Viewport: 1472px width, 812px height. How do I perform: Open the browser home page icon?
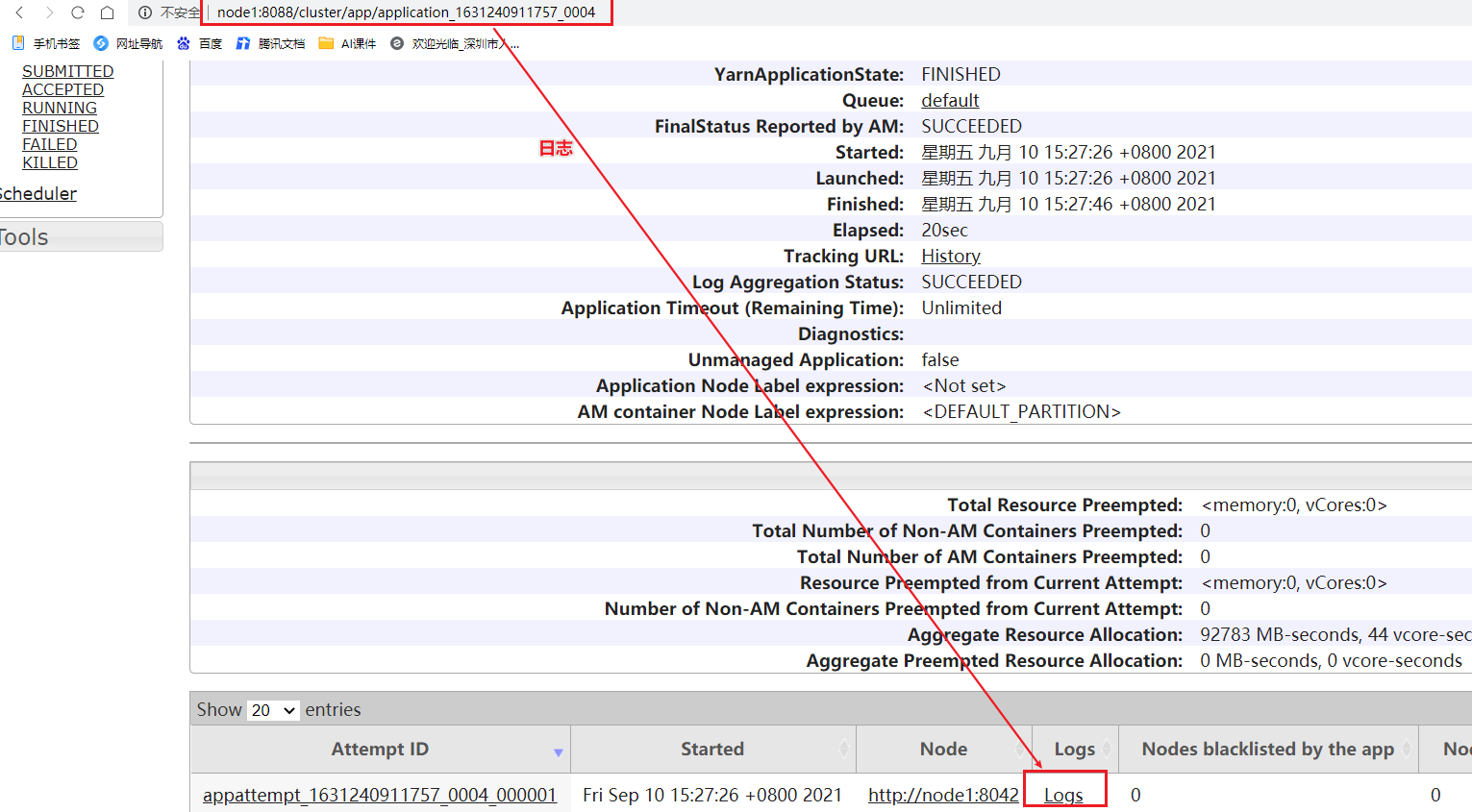tap(108, 12)
